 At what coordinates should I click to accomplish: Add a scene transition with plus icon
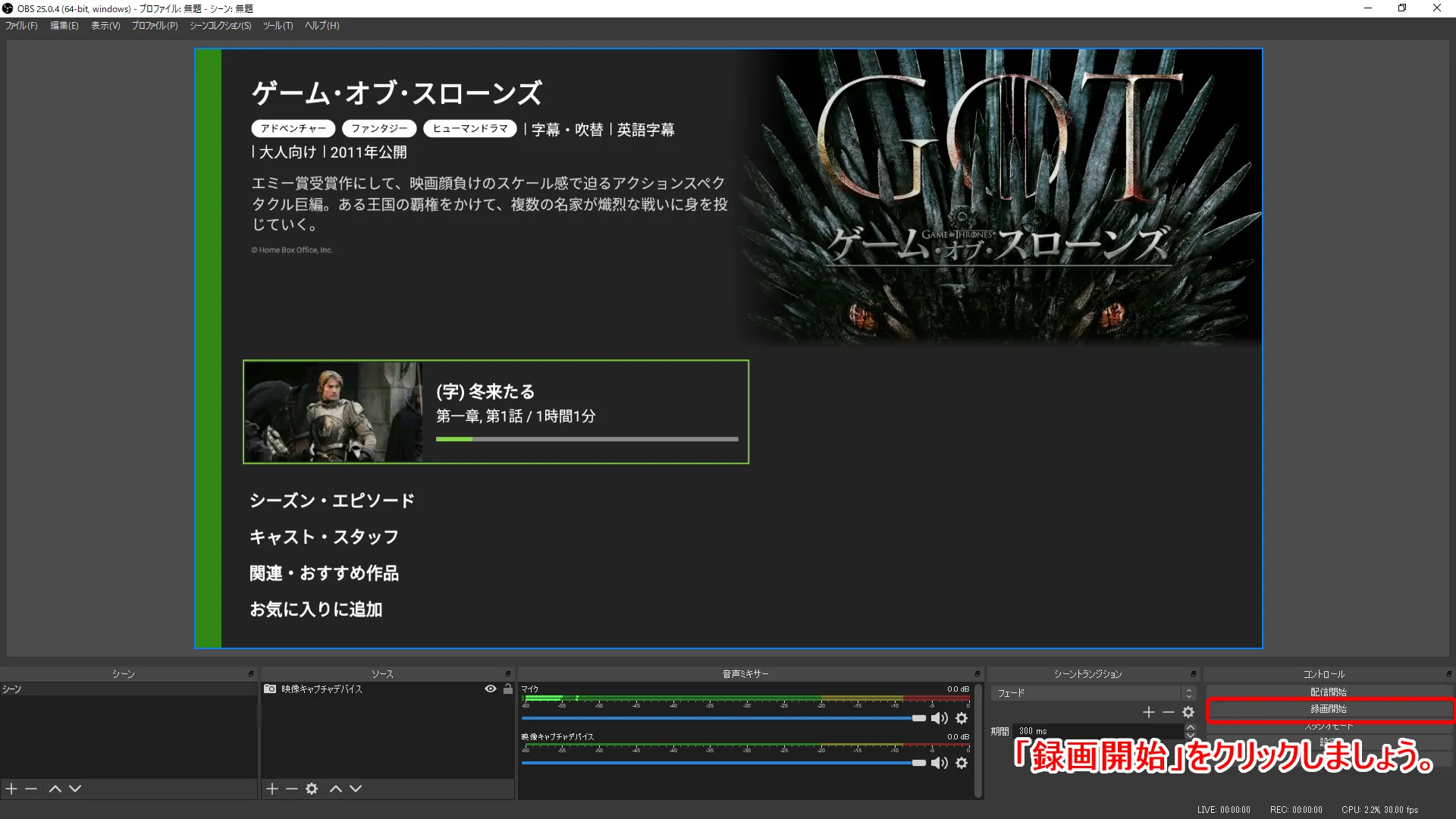(x=1149, y=712)
